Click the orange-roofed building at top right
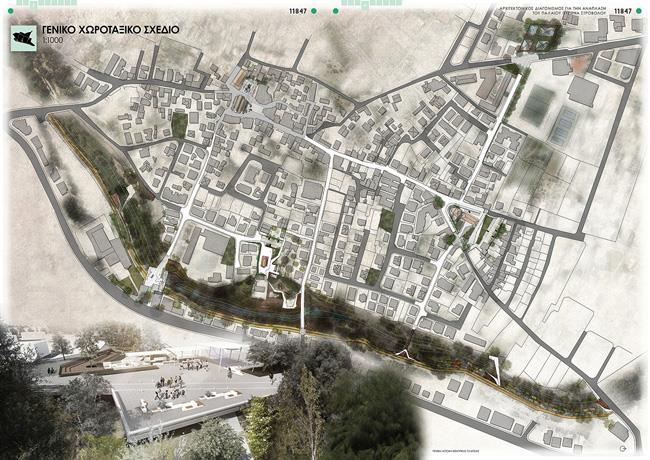 tap(580, 64)
